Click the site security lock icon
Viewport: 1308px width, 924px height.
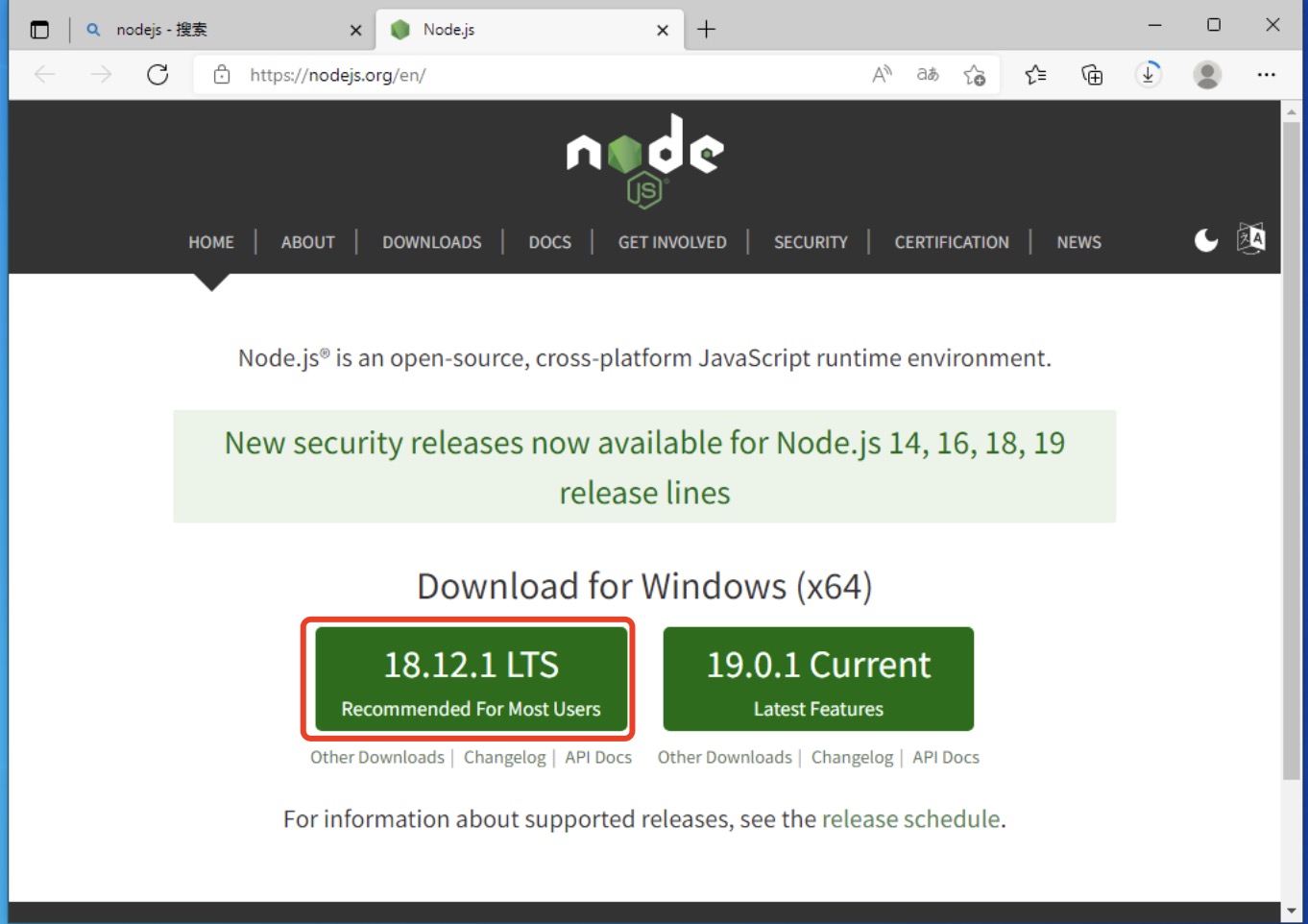(x=221, y=74)
